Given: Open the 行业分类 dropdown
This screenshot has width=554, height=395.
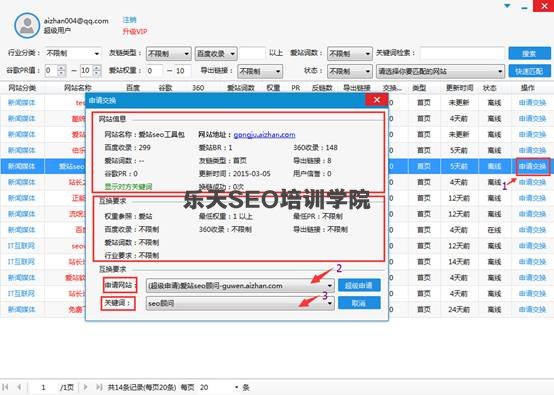Looking at the screenshot, I should [x=73, y=53].
